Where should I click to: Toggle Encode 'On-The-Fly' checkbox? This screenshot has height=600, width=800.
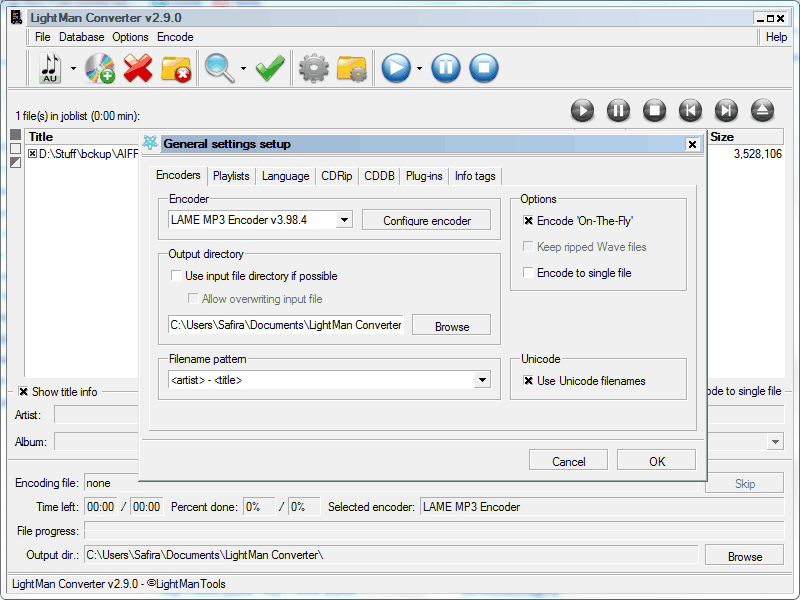click(x=529, y=221)
